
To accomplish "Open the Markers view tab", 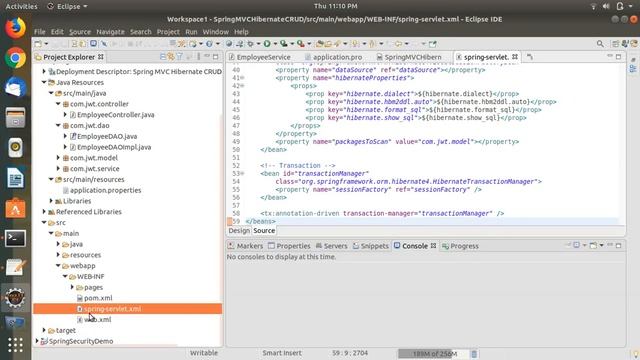I will point(245,246).
